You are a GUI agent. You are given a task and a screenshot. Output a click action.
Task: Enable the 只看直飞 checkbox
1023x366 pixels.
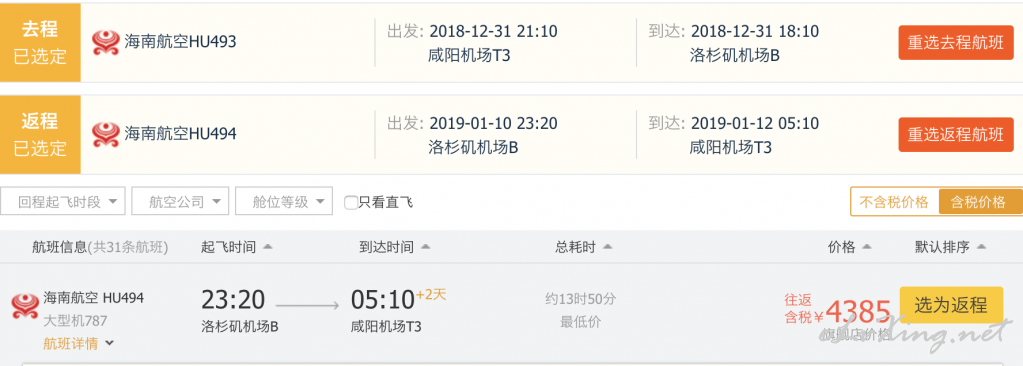coord(351,202)
